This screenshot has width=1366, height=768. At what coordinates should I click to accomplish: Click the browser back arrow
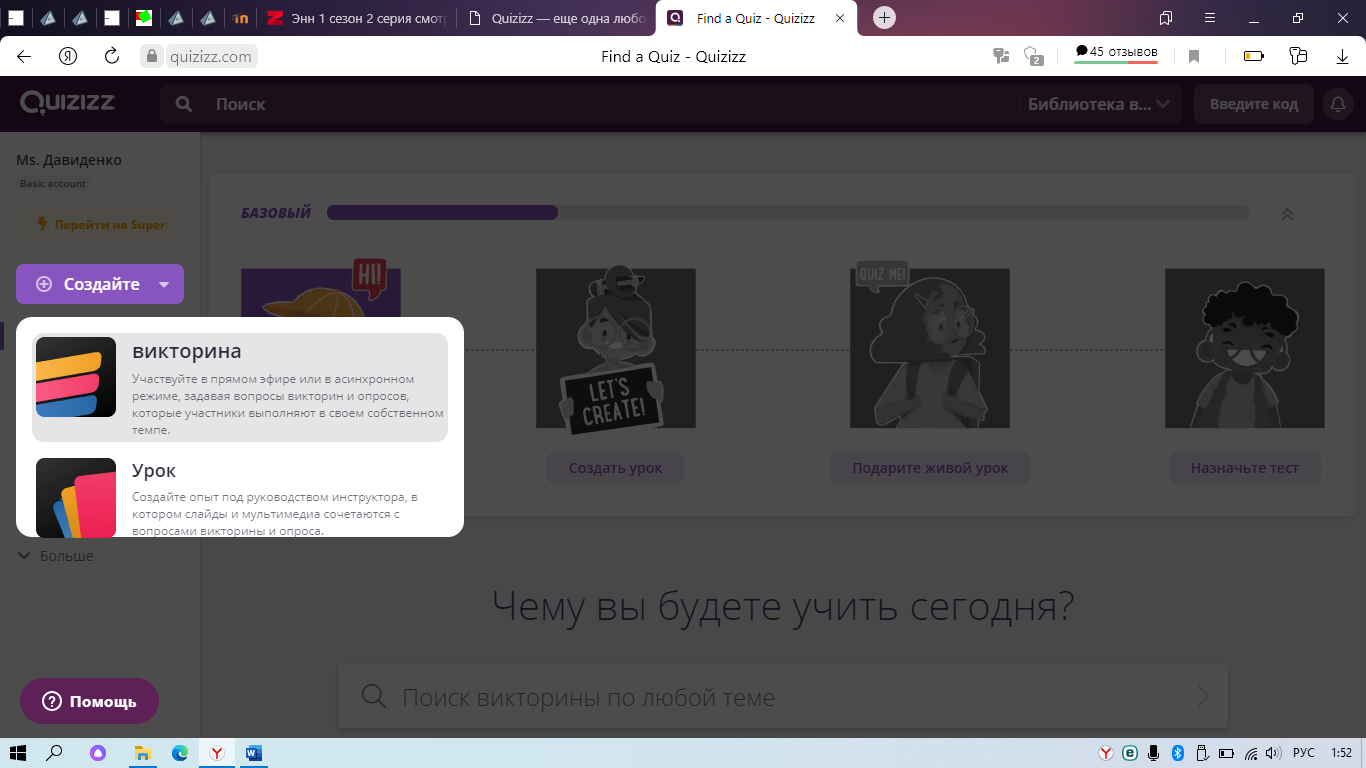24,56
